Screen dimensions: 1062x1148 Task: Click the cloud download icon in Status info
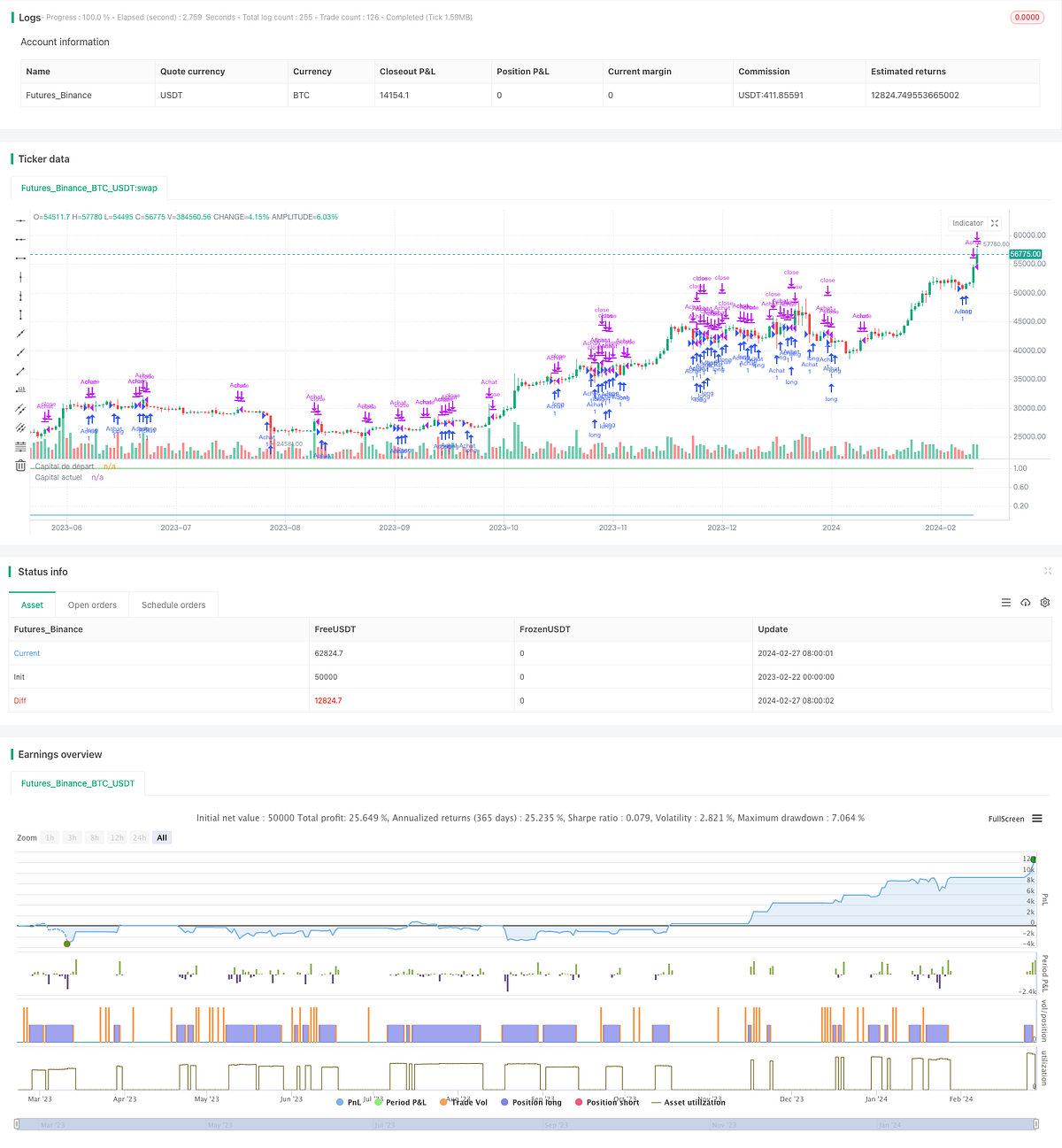tap(1026, 603)
